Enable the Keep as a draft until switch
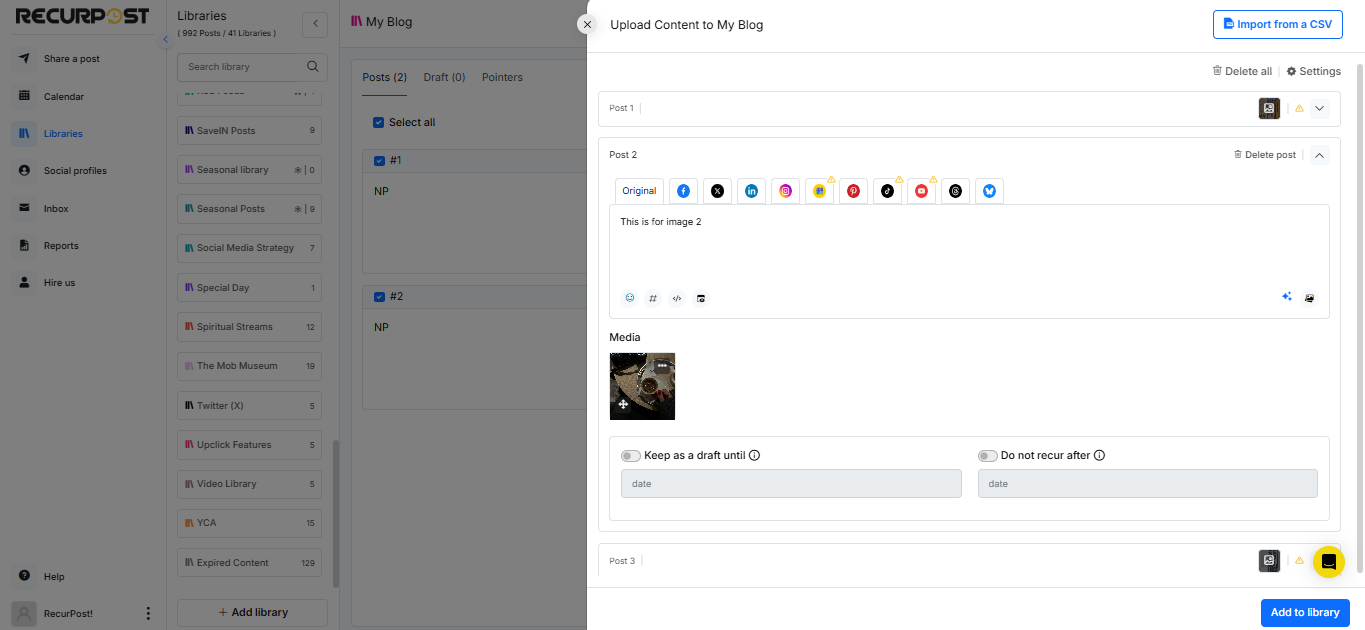The height and width of the screenshot is (630, 1365). (x=631, y=456)
